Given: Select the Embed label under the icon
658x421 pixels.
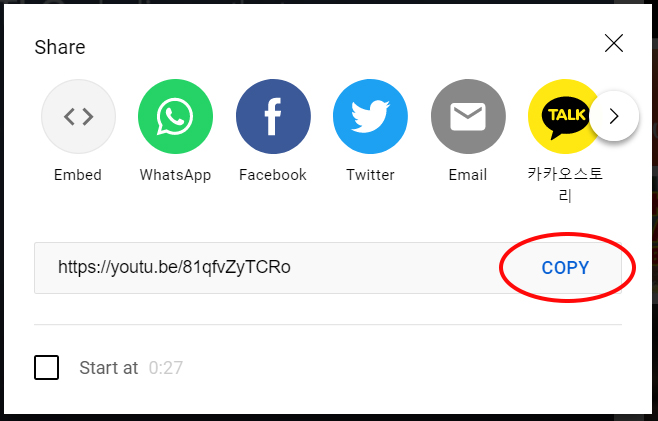Looking at the screenshot, I should coord(78,175).
